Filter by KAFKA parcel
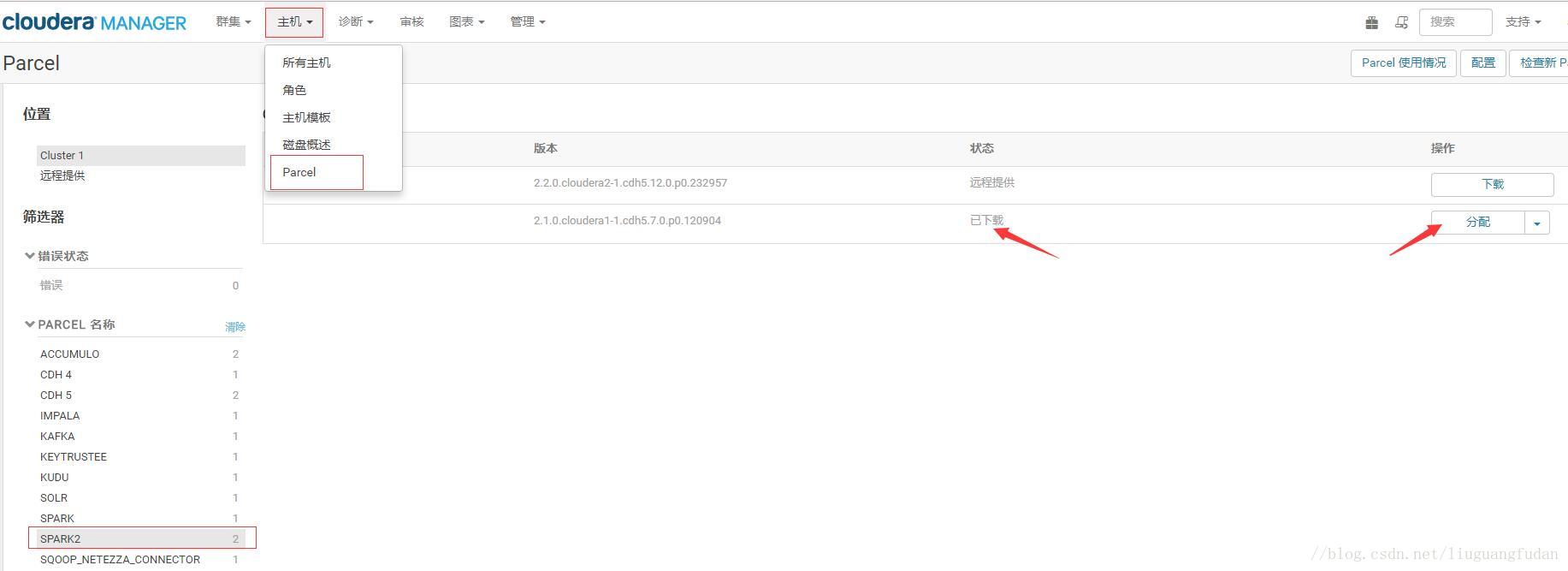 [x=139, y=437]
